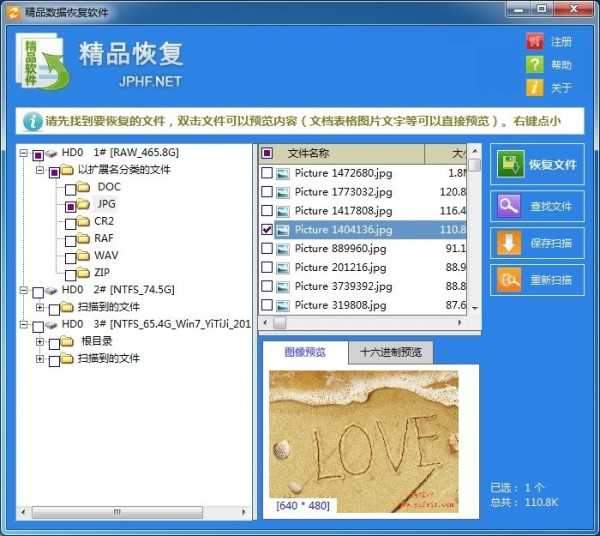Click the 恢复文件 recover files button

pyautogui.click(x=537, y=164)
